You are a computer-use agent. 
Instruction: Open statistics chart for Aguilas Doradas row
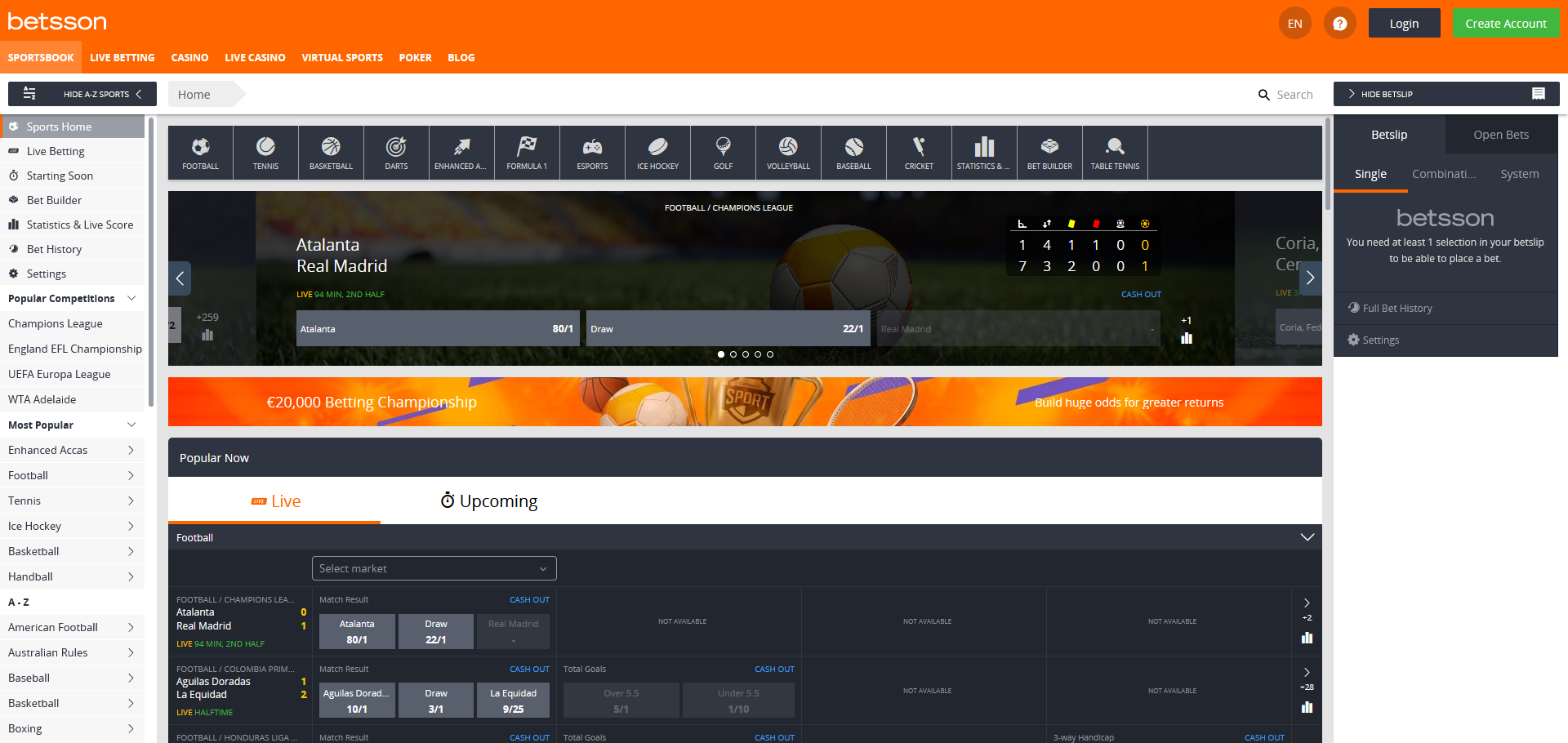click(1307, 707)
